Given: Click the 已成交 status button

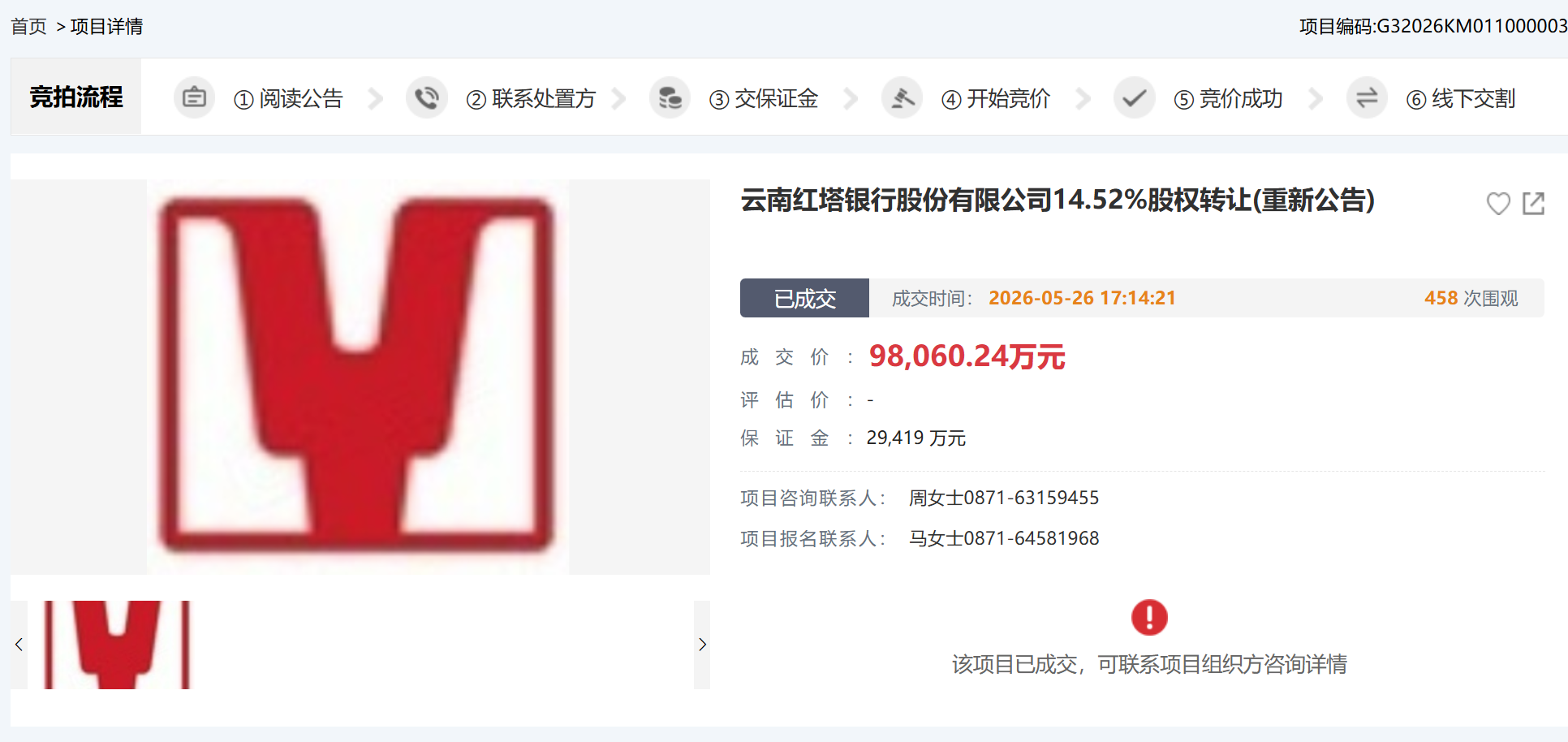Looking at the screenshot, I should click(x=804, y=298).
